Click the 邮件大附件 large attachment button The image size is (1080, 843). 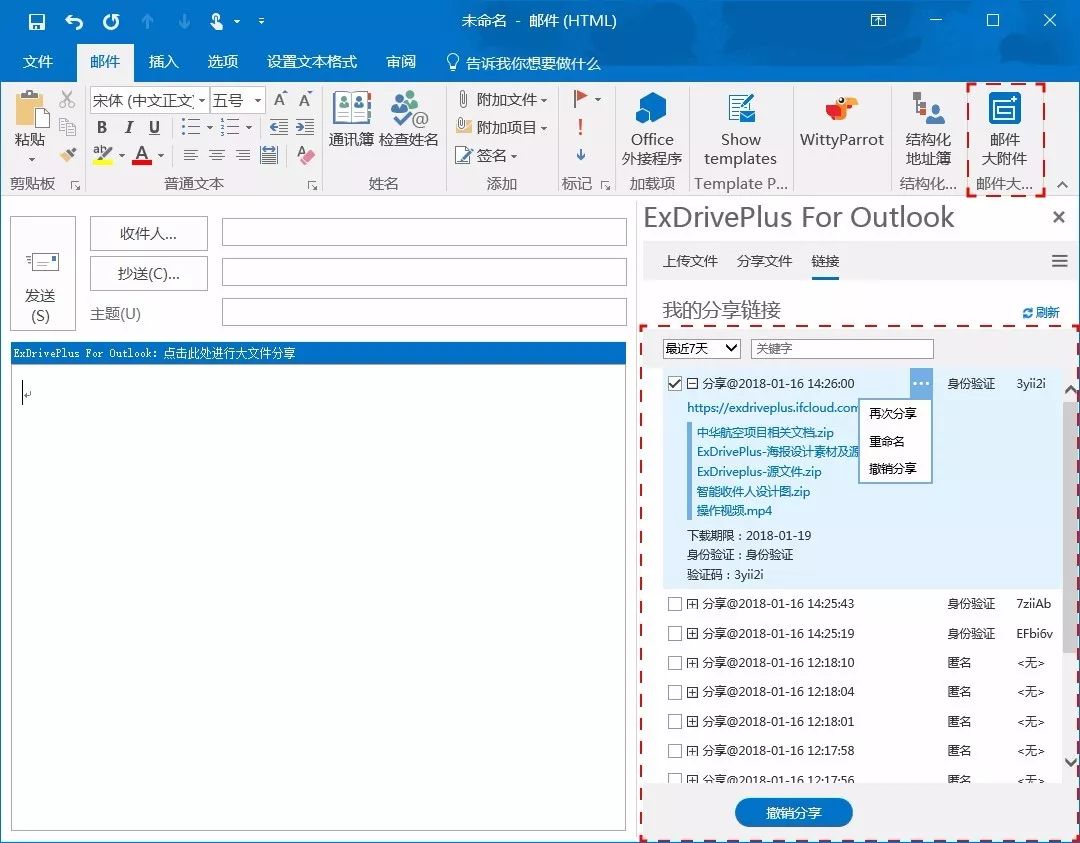pos(1004,129)
